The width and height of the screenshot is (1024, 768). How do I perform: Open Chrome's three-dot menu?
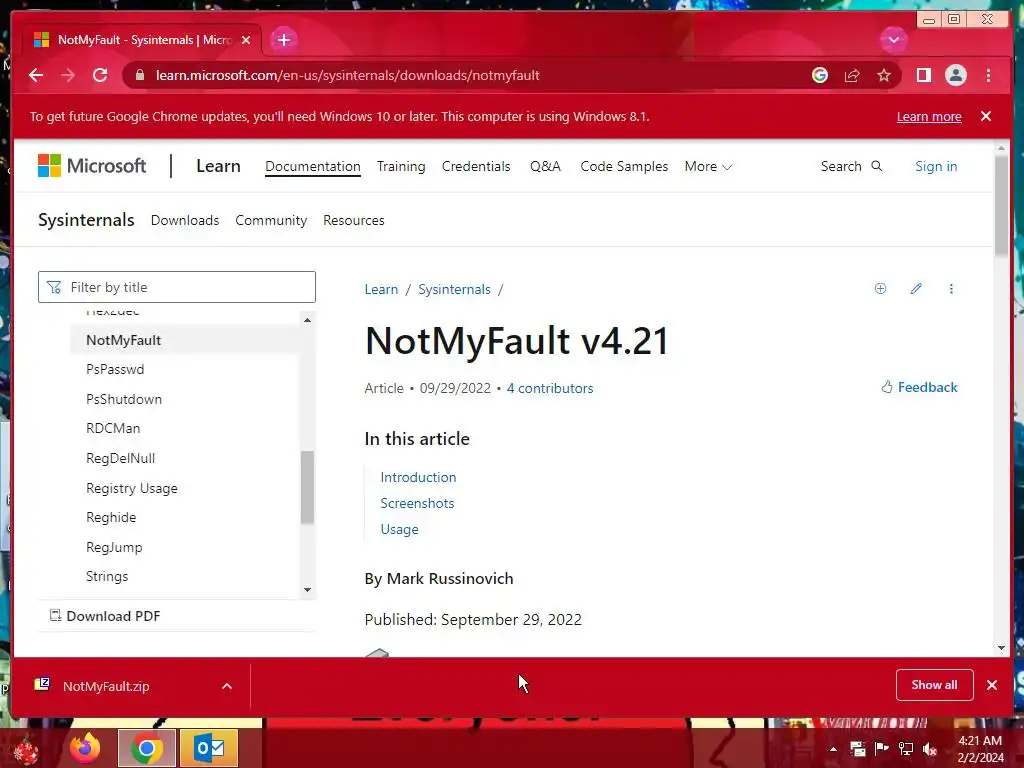tap(988, 75)
